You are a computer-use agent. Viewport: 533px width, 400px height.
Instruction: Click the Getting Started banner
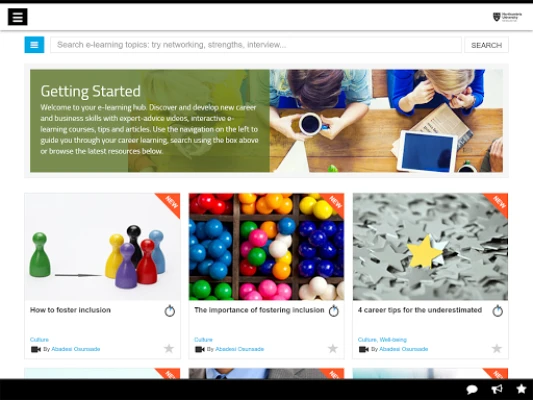click(266, 121)
